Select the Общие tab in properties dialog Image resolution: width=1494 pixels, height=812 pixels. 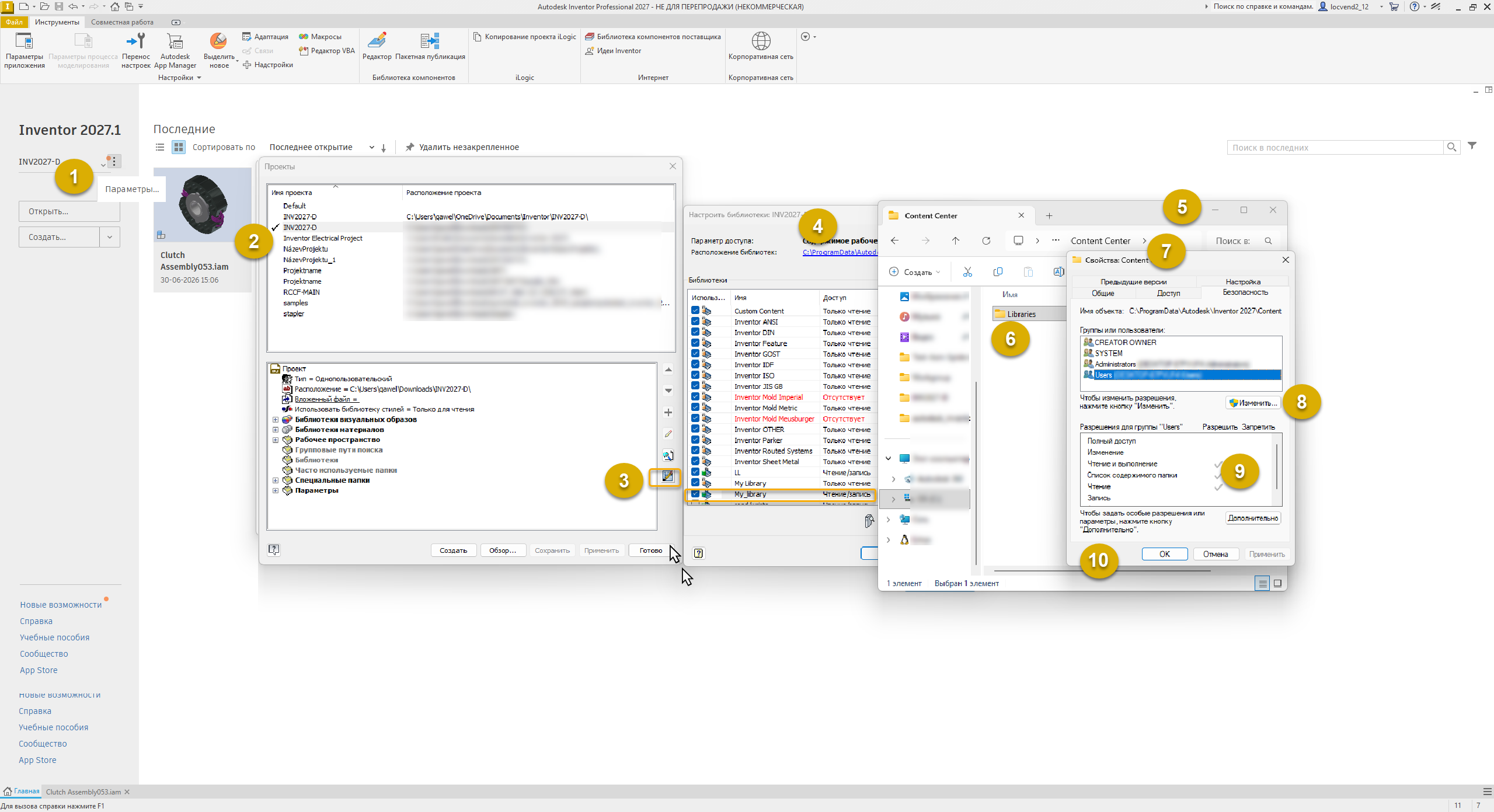(1103, 293)
